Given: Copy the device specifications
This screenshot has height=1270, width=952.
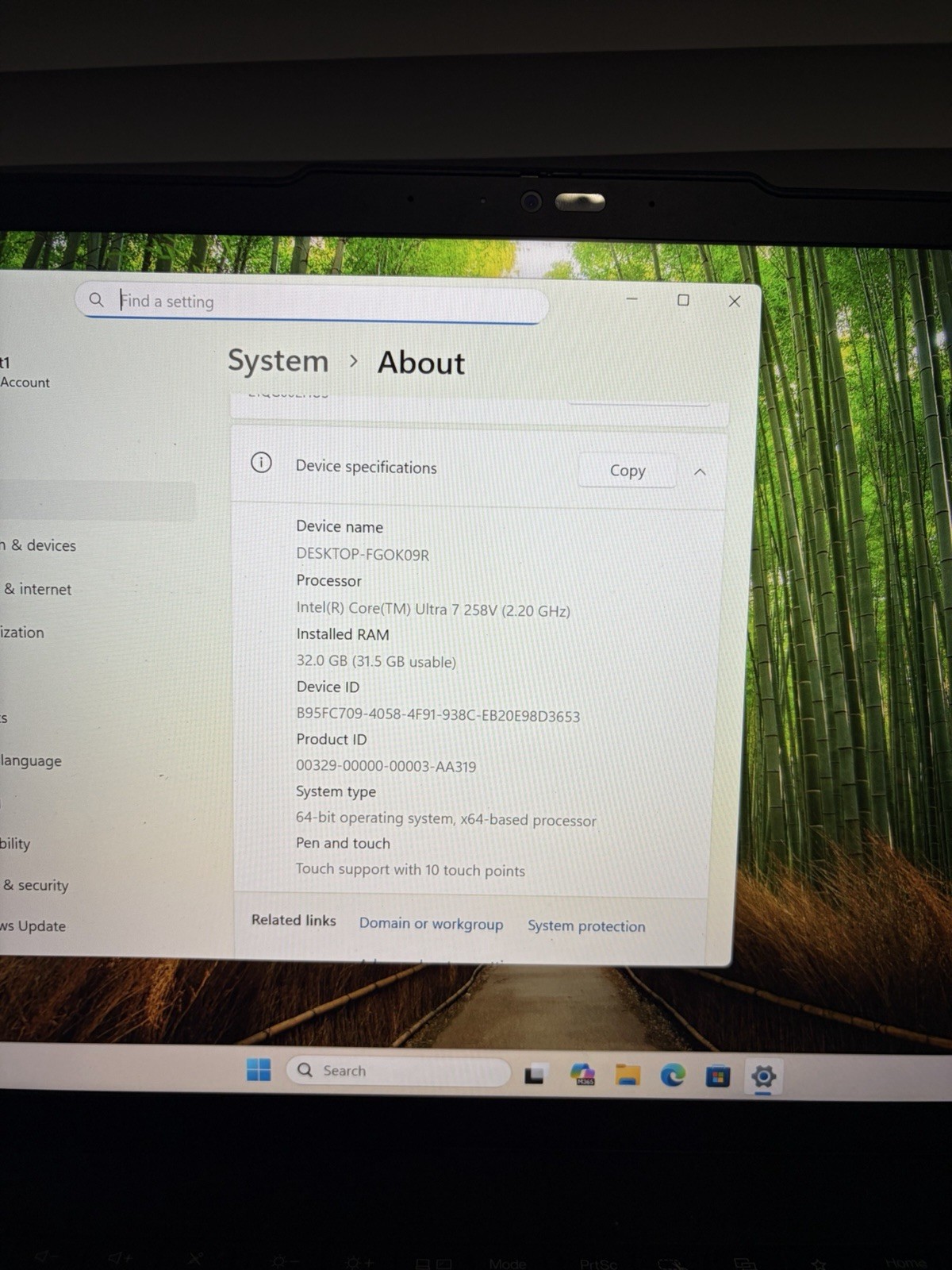Looking at the screenshot, I should (628, 470).
